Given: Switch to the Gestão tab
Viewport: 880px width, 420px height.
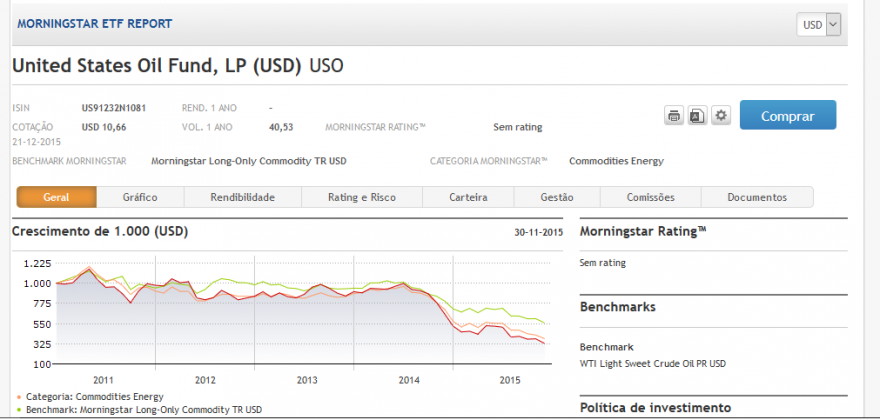Looking at the screenshot, I should pos(557,197).
